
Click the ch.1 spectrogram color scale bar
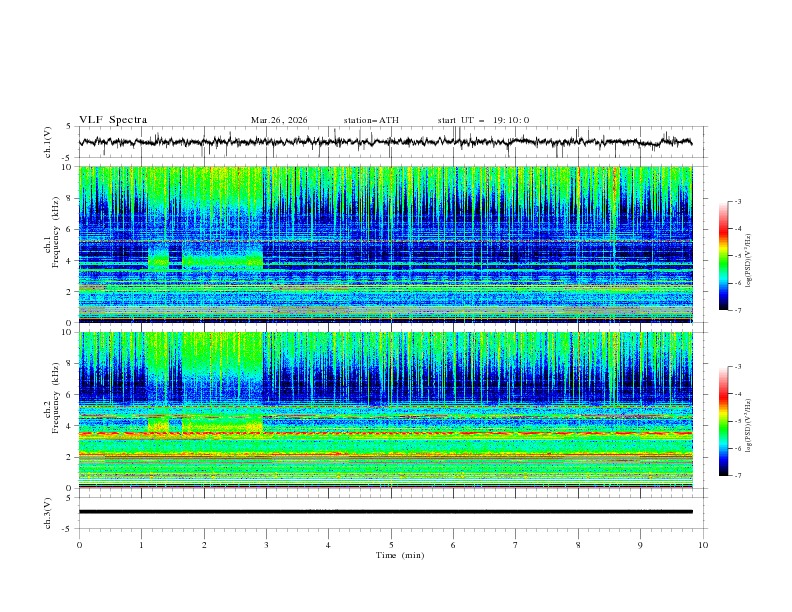[723, 255]
